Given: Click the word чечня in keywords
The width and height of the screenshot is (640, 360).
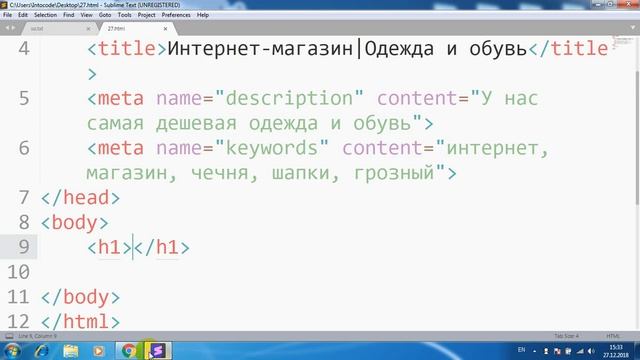Looking at the screenshot, I should (220, 173).
